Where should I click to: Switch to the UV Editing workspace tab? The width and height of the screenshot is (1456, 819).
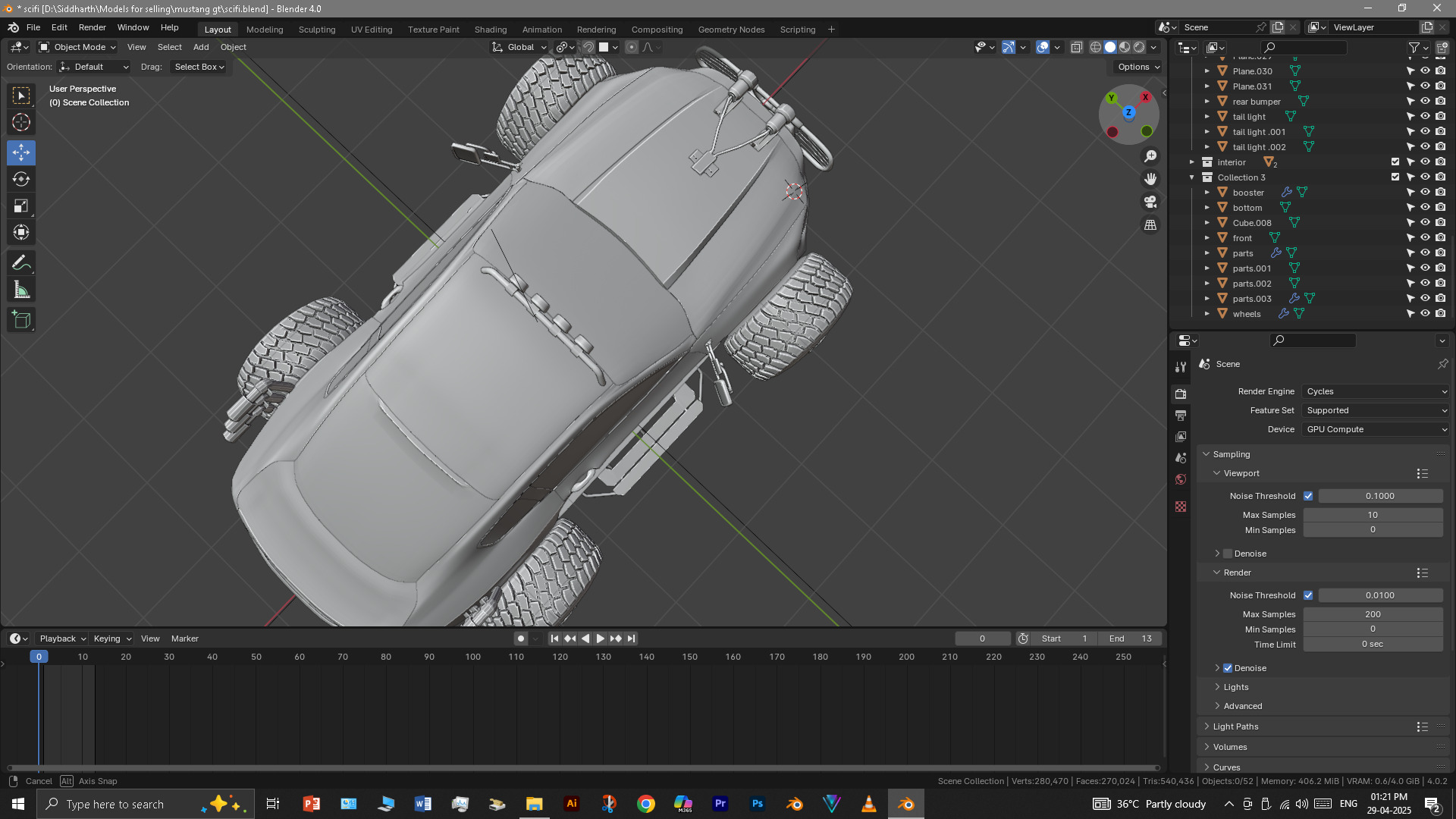tap(372, 30)
